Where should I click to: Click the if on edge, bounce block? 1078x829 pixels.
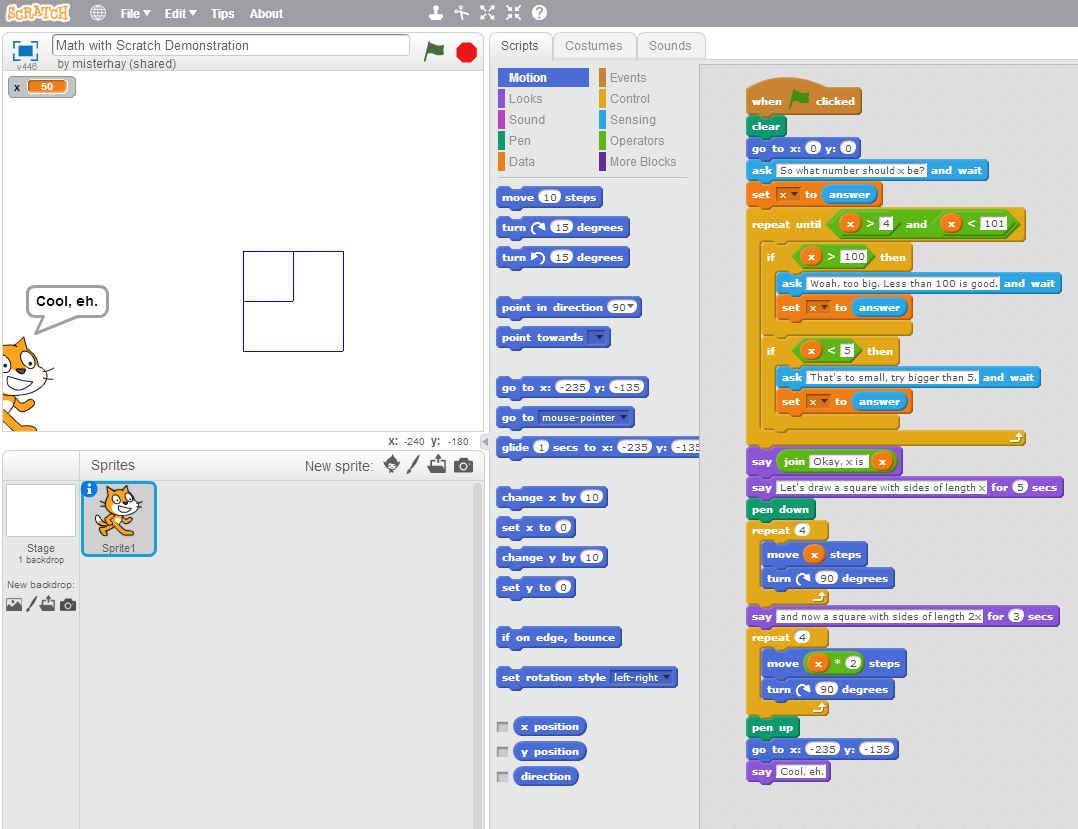click(558, 637)
